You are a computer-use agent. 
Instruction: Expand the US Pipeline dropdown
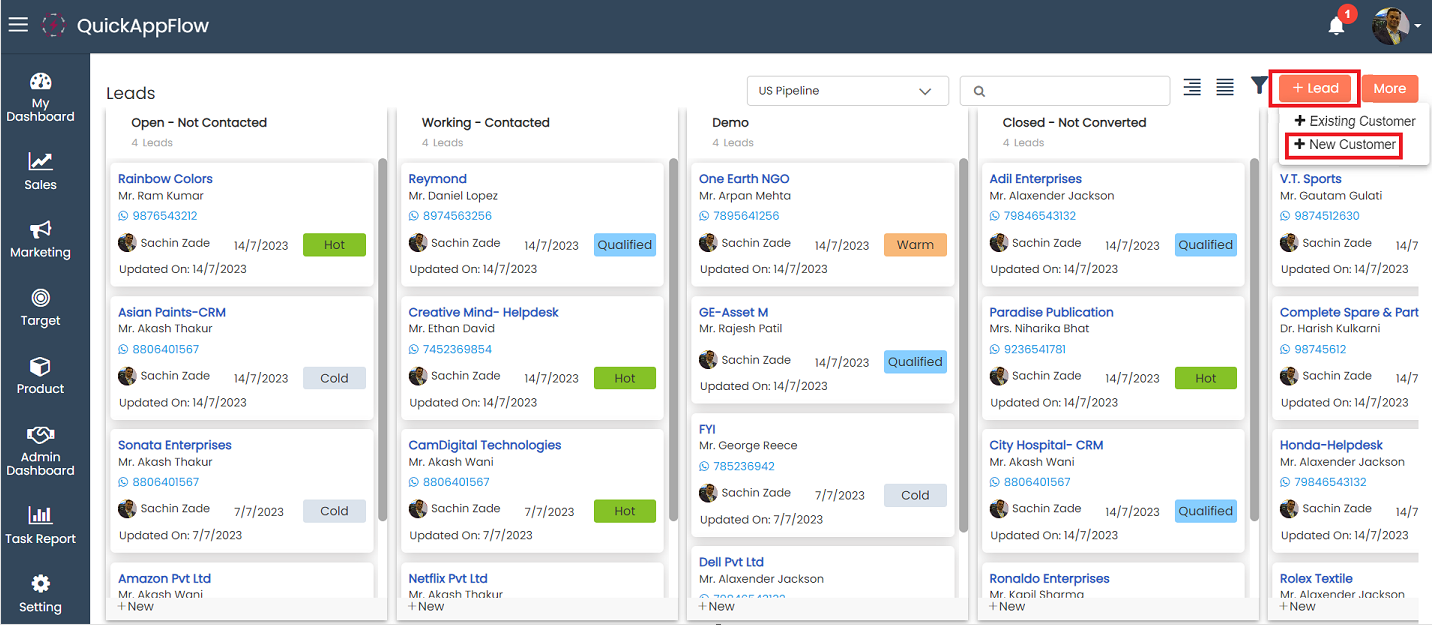coord(847,91)
